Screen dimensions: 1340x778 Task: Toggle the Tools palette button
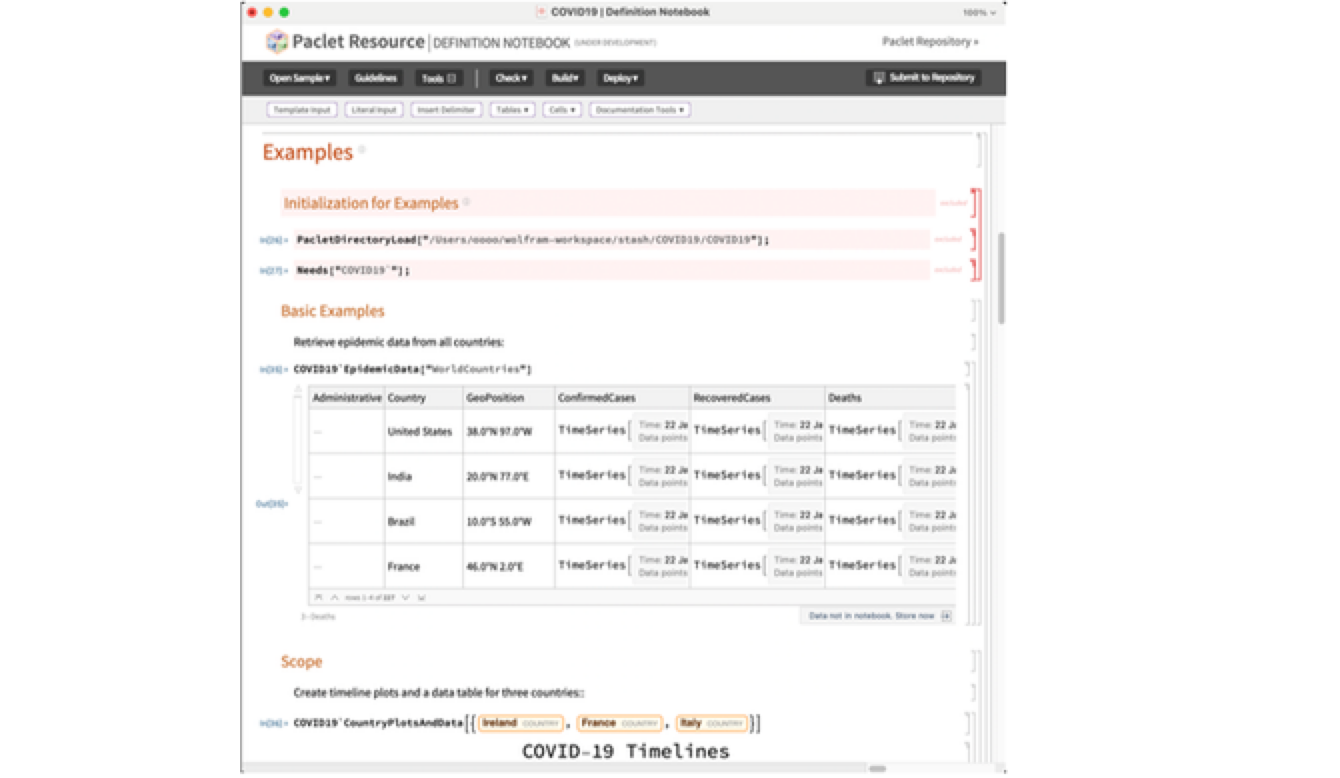coord(438,78)
